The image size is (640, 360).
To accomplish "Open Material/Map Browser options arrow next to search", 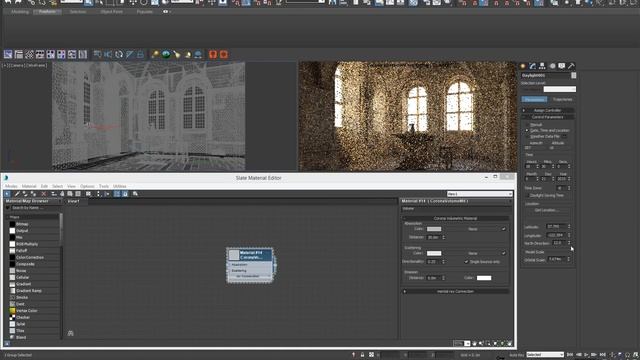I will point(8,208).
